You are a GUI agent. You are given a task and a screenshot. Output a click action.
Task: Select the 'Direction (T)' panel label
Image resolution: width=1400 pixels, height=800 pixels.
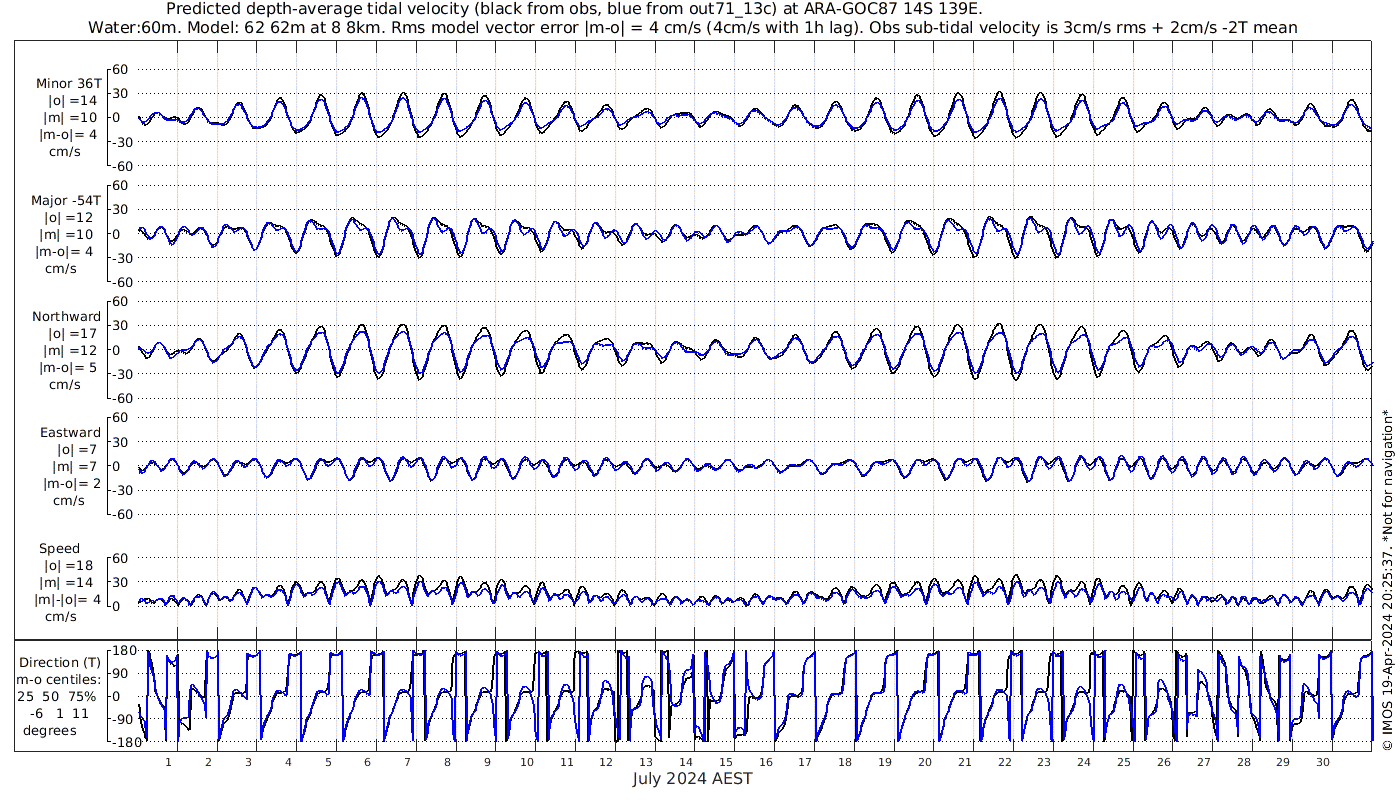[61, 663]
